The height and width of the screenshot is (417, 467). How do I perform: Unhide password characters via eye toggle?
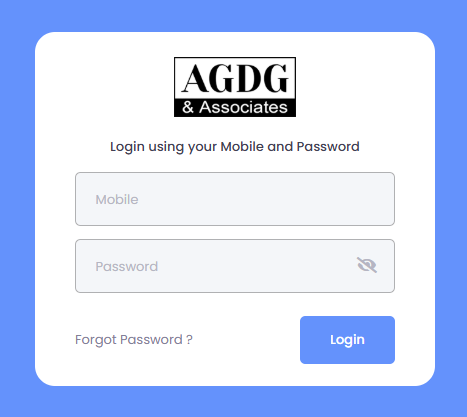pyautogui.click(x=367, y=265)
